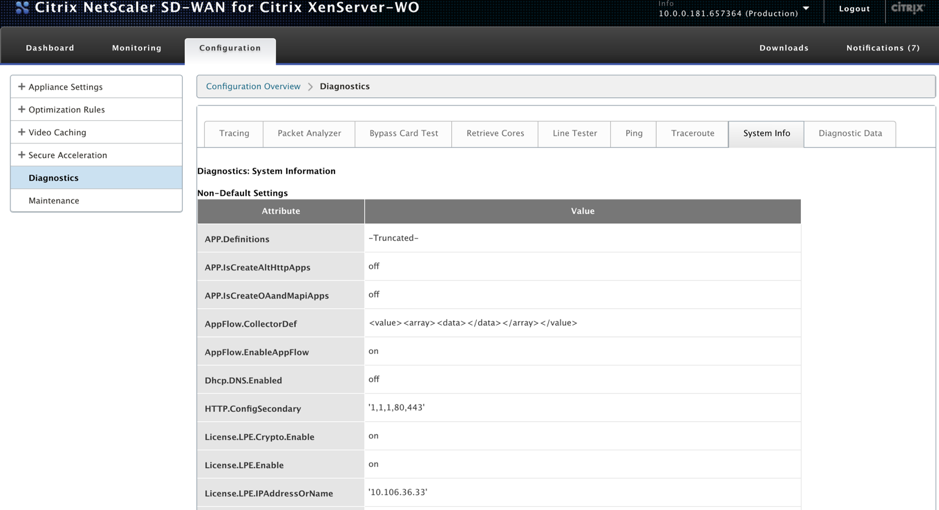Open Optimization Rules sidebar section
The height and width of the screenshot is (510, 939).
[96, 110]
